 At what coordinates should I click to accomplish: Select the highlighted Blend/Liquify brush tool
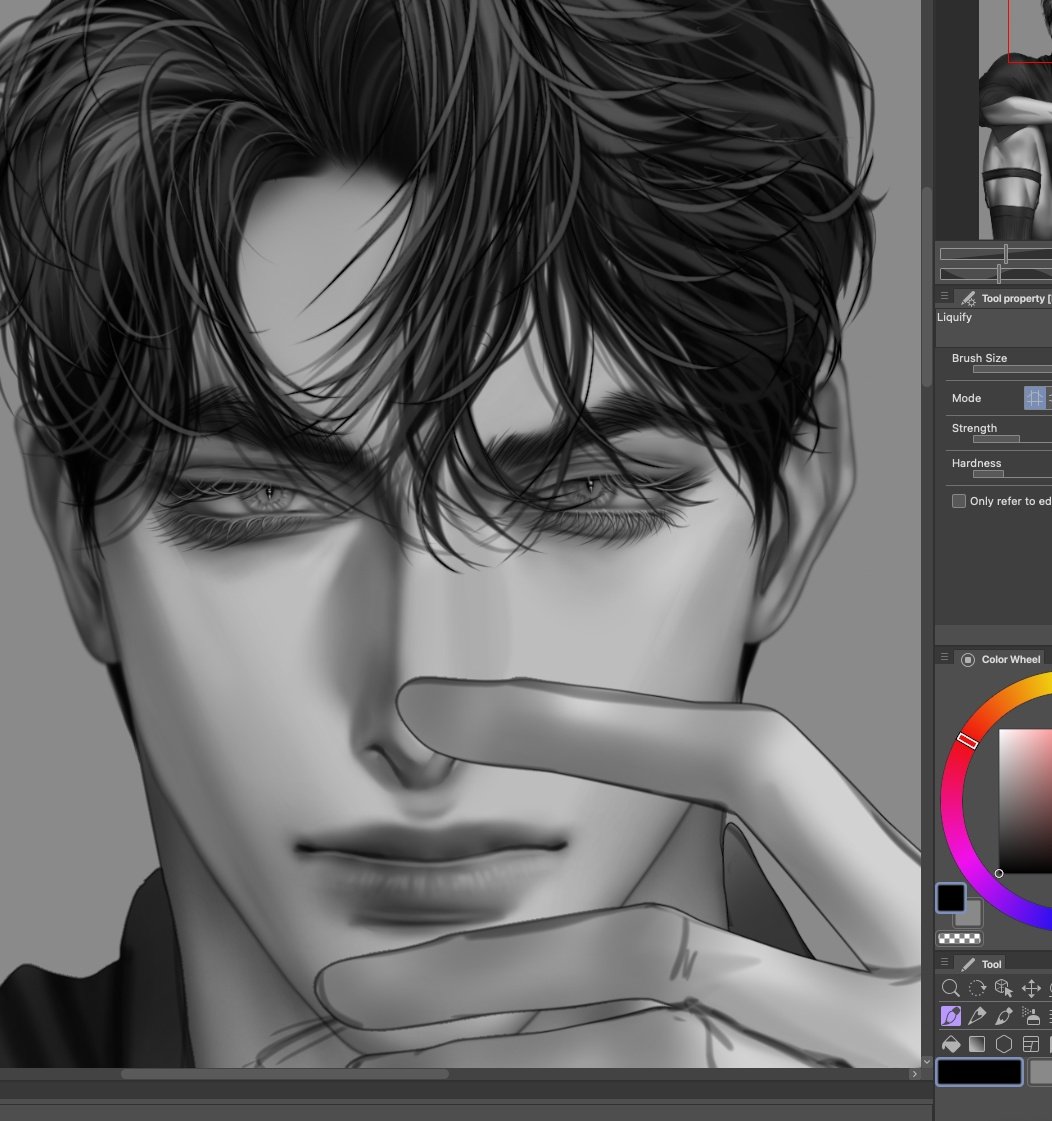click(x=950, y=1016)
